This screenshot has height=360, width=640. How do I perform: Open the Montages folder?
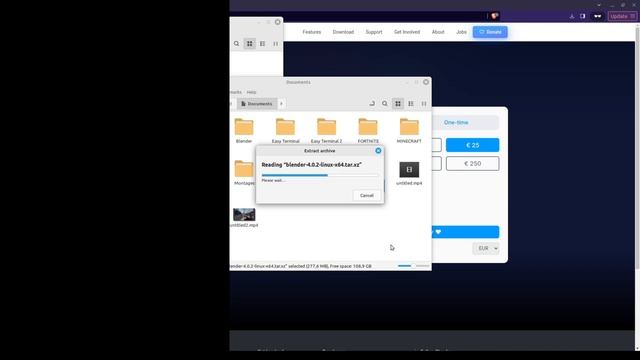click(244, 173)
